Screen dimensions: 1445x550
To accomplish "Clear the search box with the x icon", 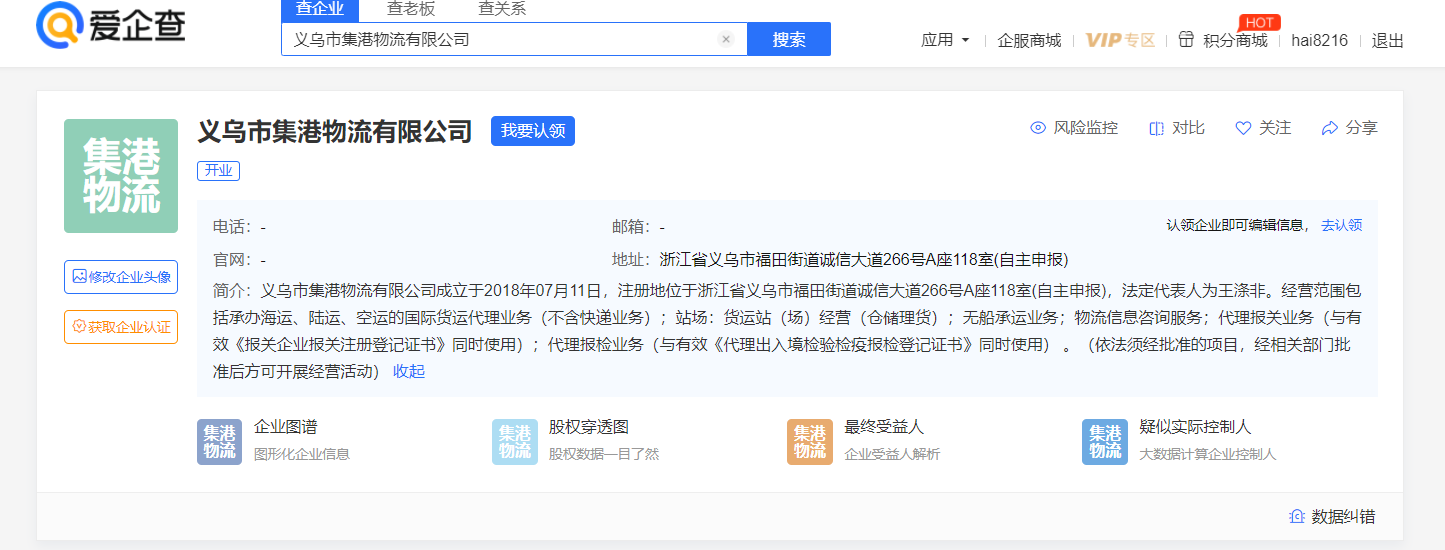I will pyautogui.click(x=726, y=40).
